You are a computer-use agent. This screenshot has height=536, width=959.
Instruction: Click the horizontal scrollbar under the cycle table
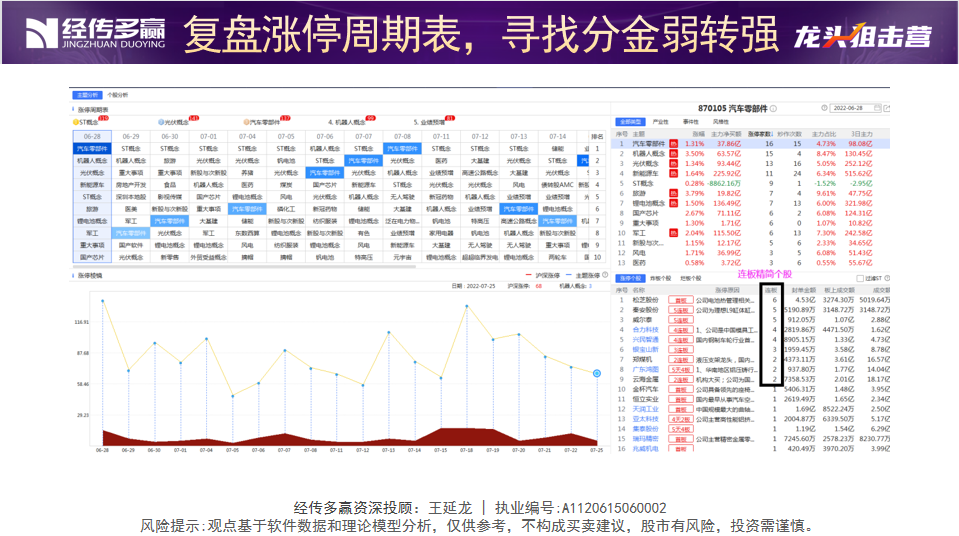(x=245, y=267)
